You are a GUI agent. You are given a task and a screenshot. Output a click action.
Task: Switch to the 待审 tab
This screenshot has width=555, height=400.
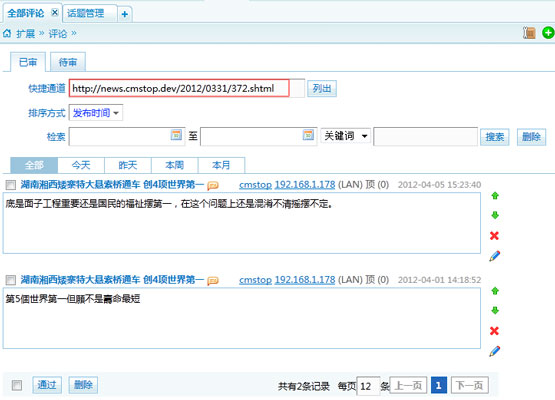click(68, 62)
